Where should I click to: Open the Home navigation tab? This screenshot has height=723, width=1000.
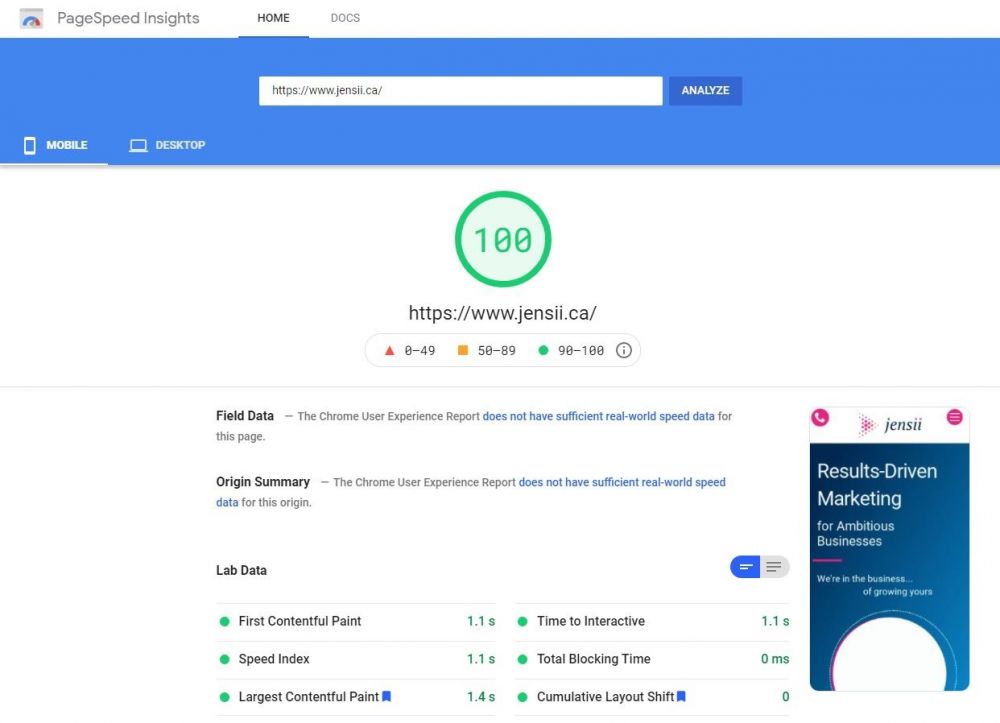(x=273, y=18)
